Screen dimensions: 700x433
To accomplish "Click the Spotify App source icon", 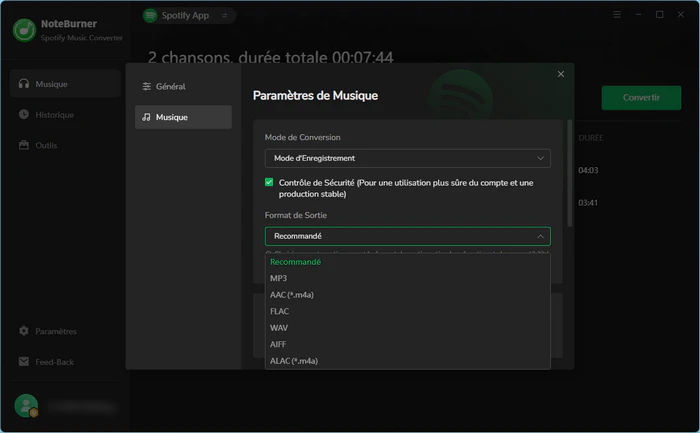I will pyautogui.click(x=150, y=16).
